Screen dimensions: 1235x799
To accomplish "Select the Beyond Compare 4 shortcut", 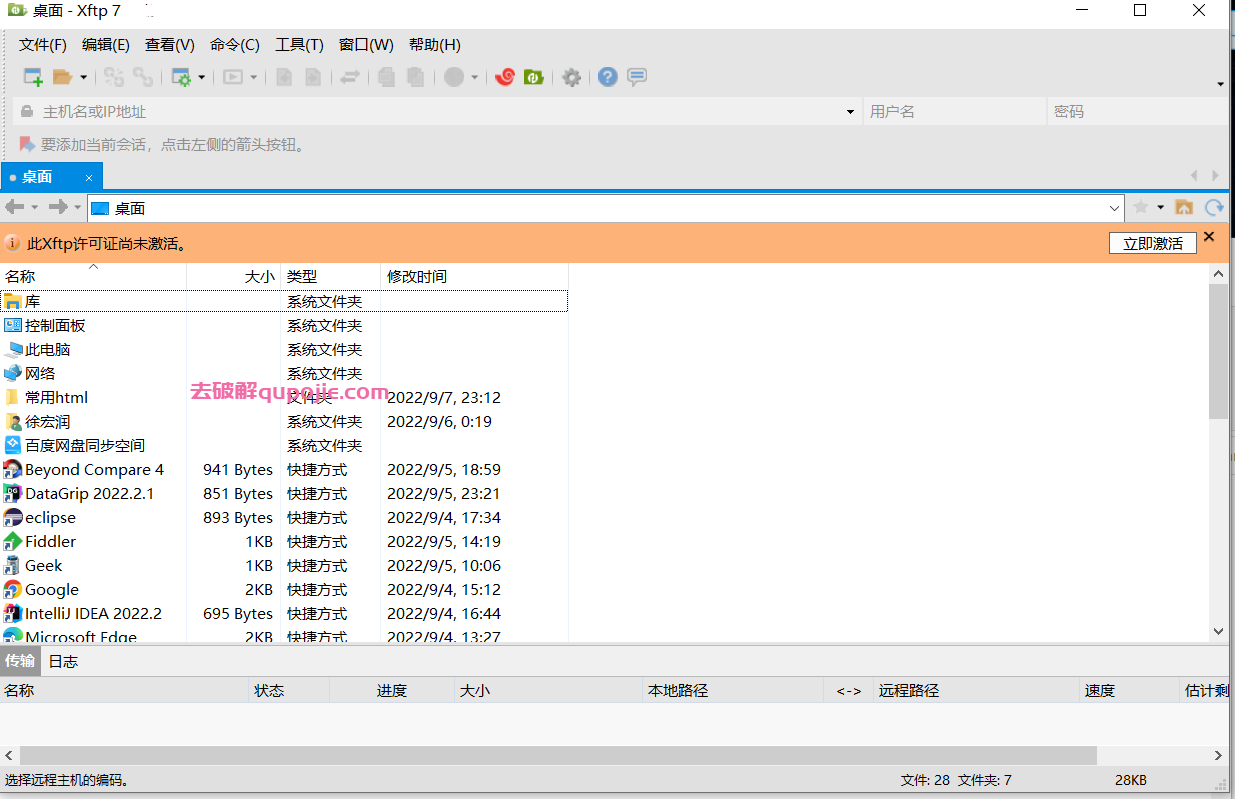I will 284,470.
